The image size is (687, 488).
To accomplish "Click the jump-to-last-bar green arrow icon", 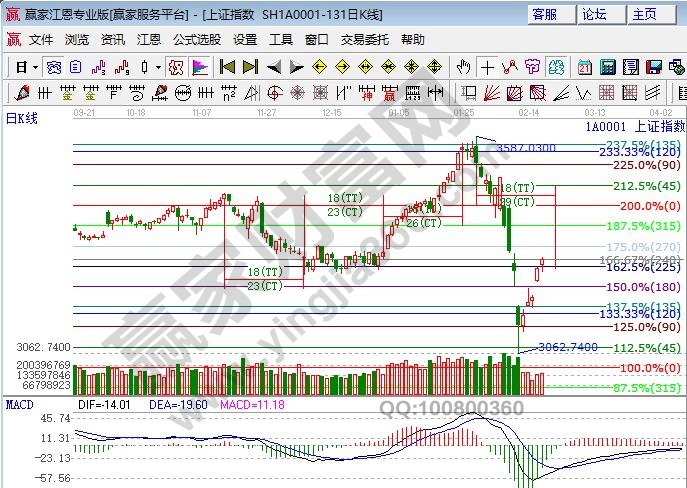I will [250, 68].
